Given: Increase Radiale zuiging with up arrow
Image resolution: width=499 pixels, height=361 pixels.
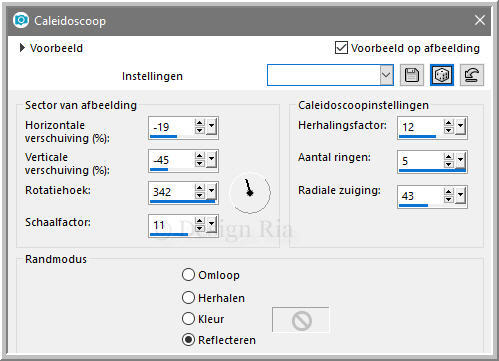Looking at the screenshot, I should [x=449, y=192].
